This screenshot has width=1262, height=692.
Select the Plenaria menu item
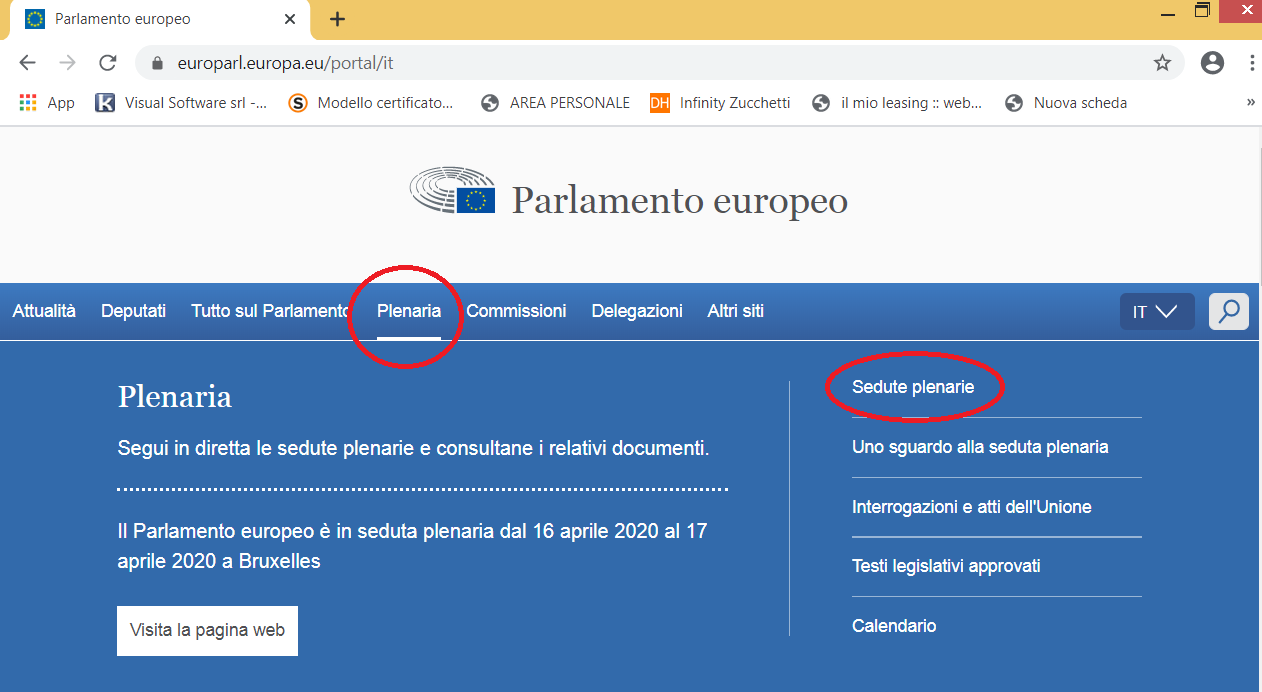[409, 311]
